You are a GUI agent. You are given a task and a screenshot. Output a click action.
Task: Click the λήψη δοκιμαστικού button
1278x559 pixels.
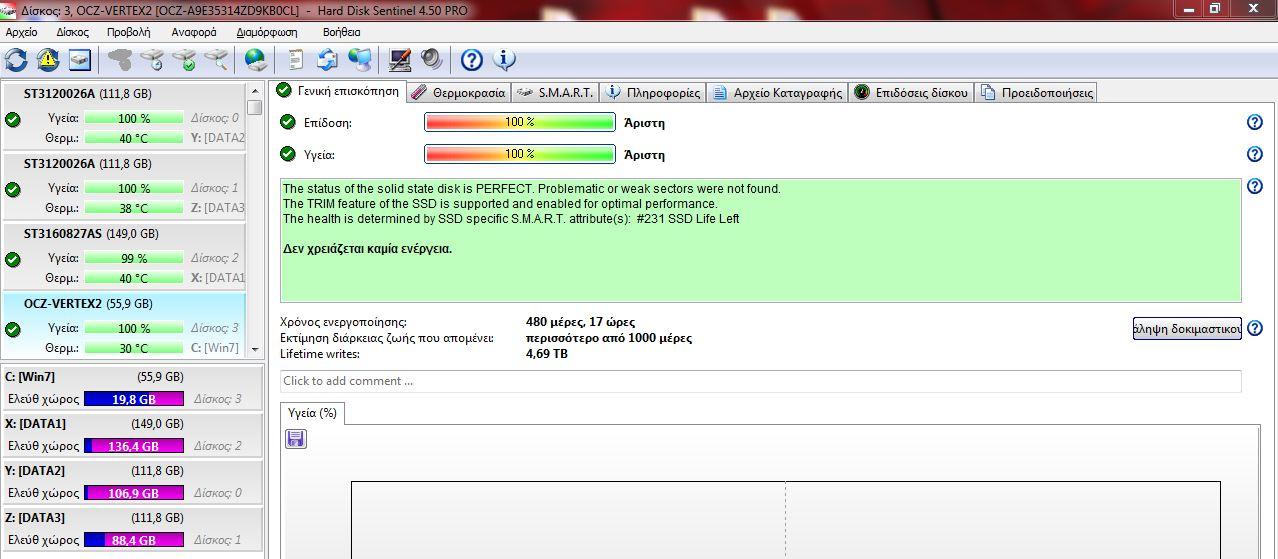tap(1187, 328)
